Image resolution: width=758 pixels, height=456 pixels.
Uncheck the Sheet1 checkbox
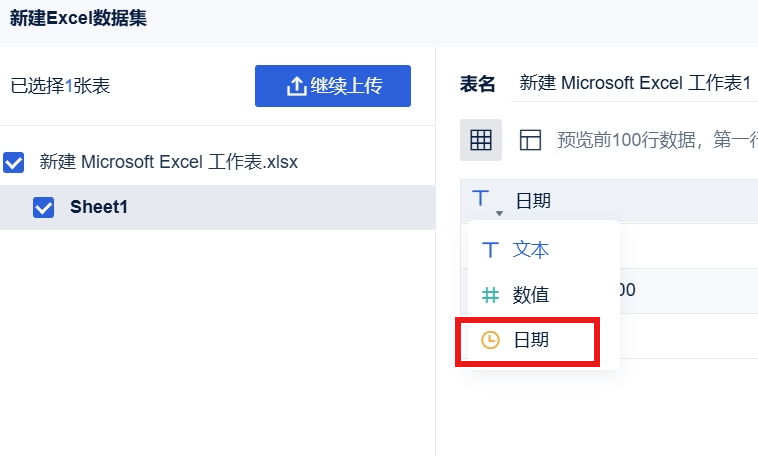point(44,207)
